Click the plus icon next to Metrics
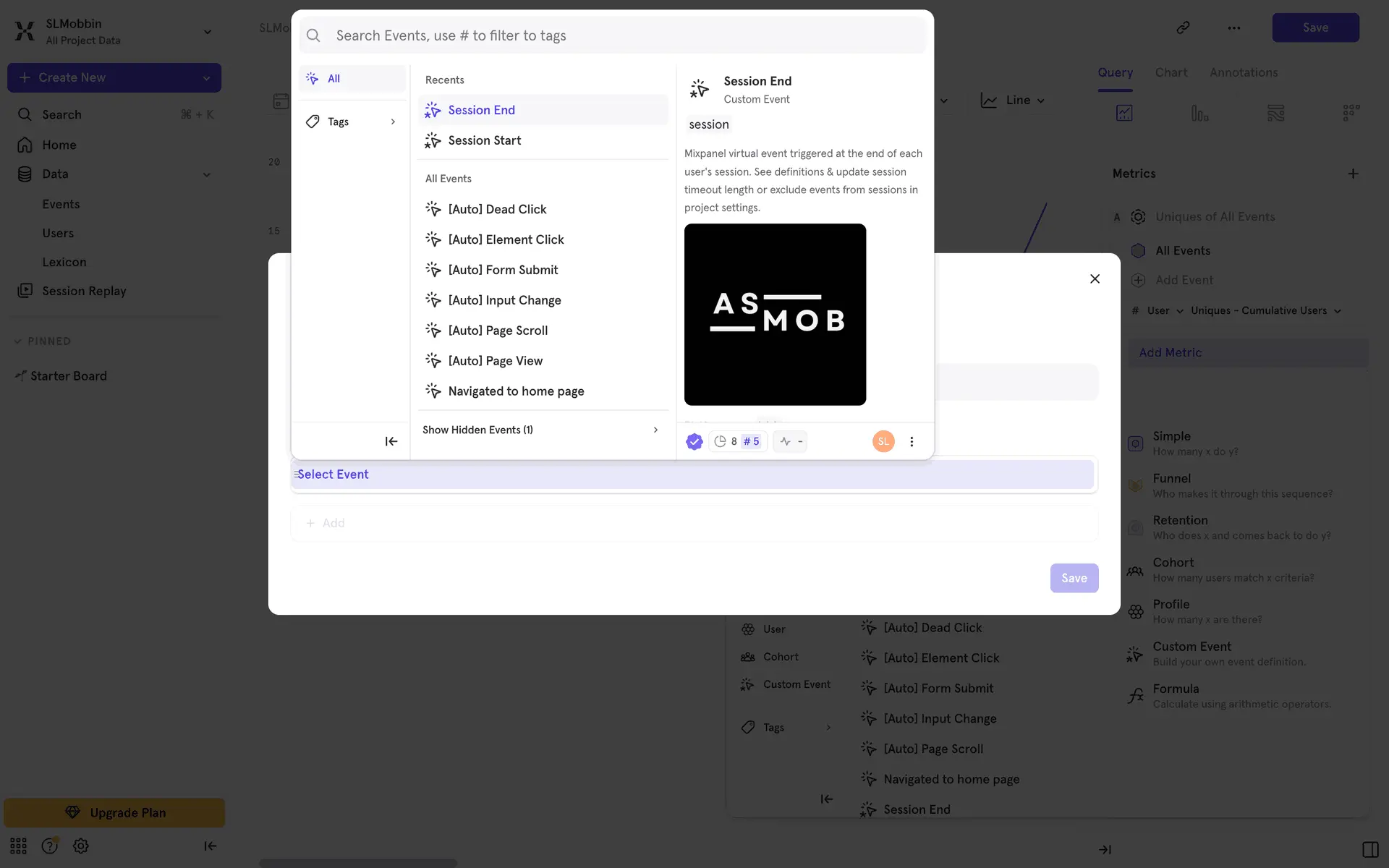Image resolution: width=1389 pixels, height=868 pixels. click(x=1353, y=174)
